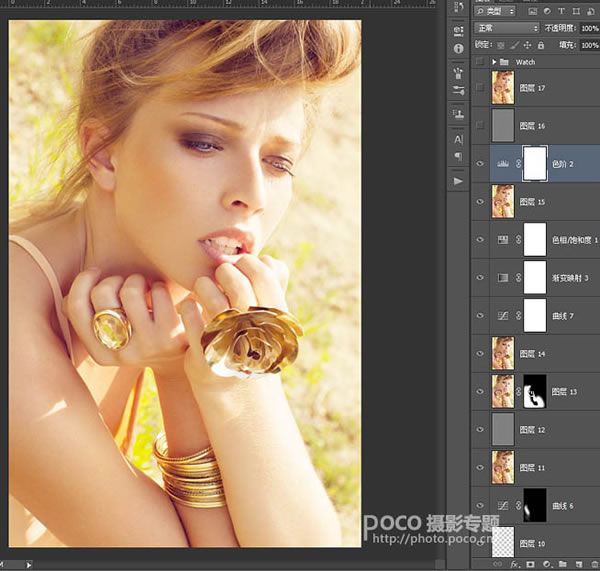The height and width of the screenshot is (571, 600).
Task: Open the Properties panel icon
Action: click(x=458, y=30)
